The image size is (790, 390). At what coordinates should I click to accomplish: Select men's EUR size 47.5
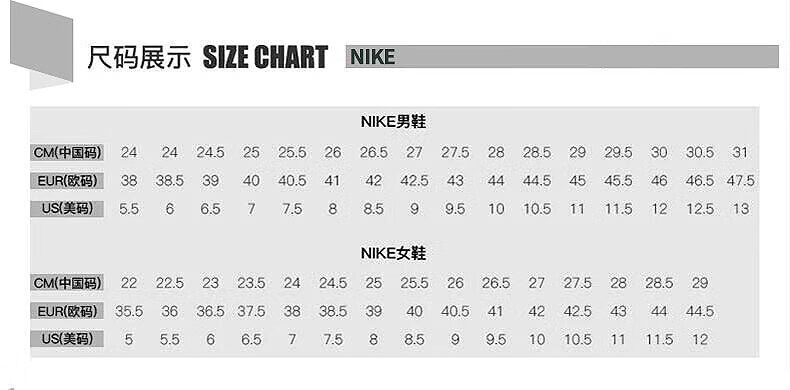pyautogui.click(x=741, y=181)
